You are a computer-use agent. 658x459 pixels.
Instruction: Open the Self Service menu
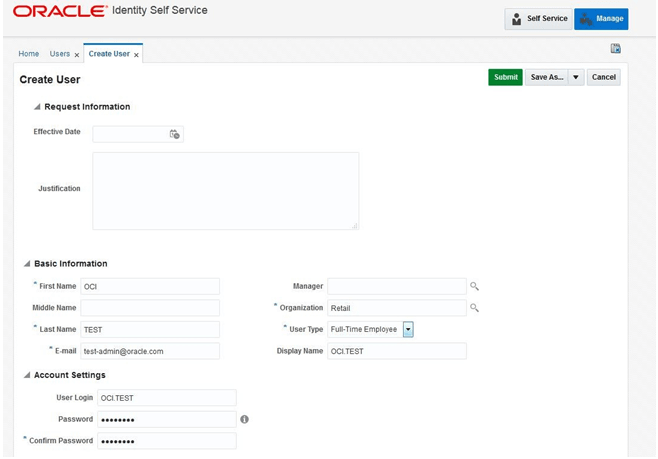(539, 19)
